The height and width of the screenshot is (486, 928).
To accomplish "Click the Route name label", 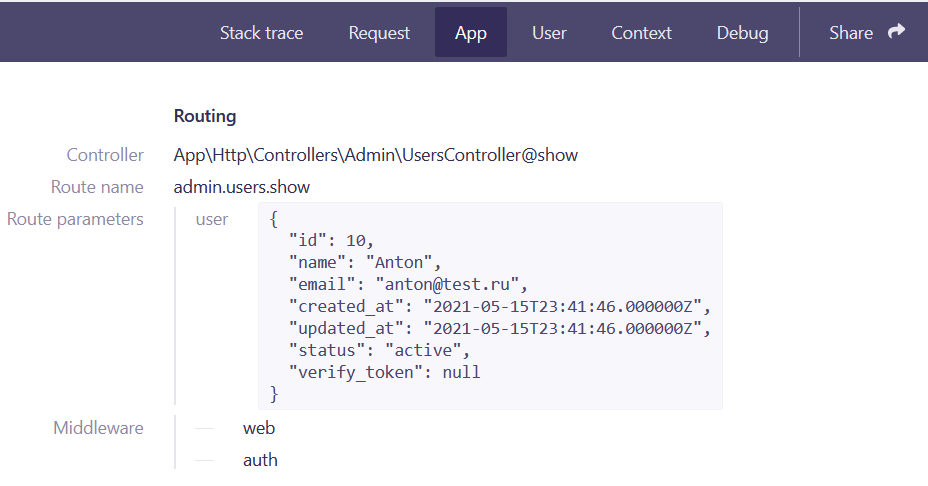I will [97, 187].
